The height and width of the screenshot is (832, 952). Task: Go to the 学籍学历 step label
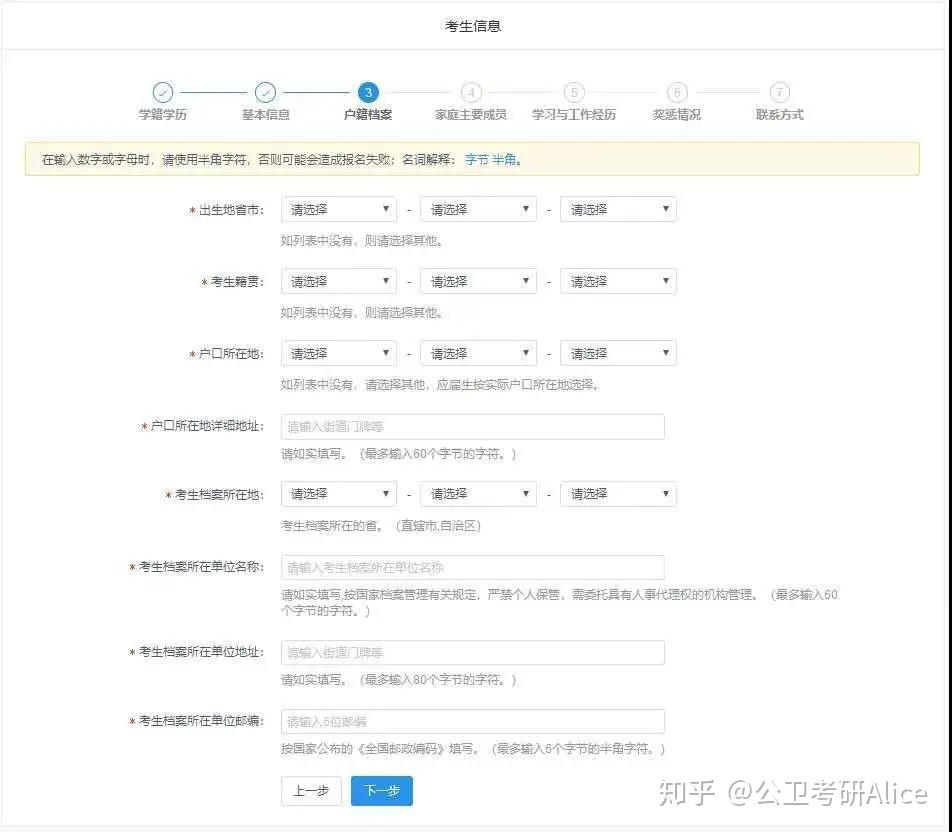(163, 114)
